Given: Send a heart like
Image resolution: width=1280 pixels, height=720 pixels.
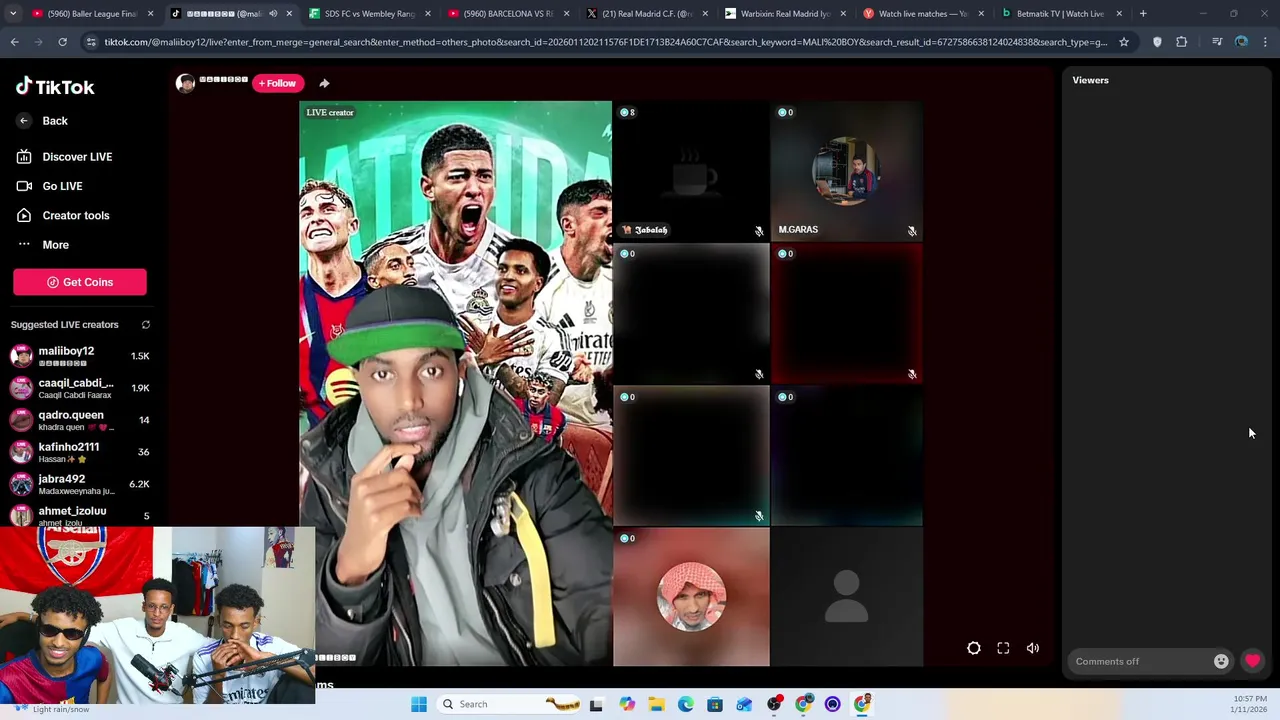Looking at the screenshot, I should [x=1252, y=661].
